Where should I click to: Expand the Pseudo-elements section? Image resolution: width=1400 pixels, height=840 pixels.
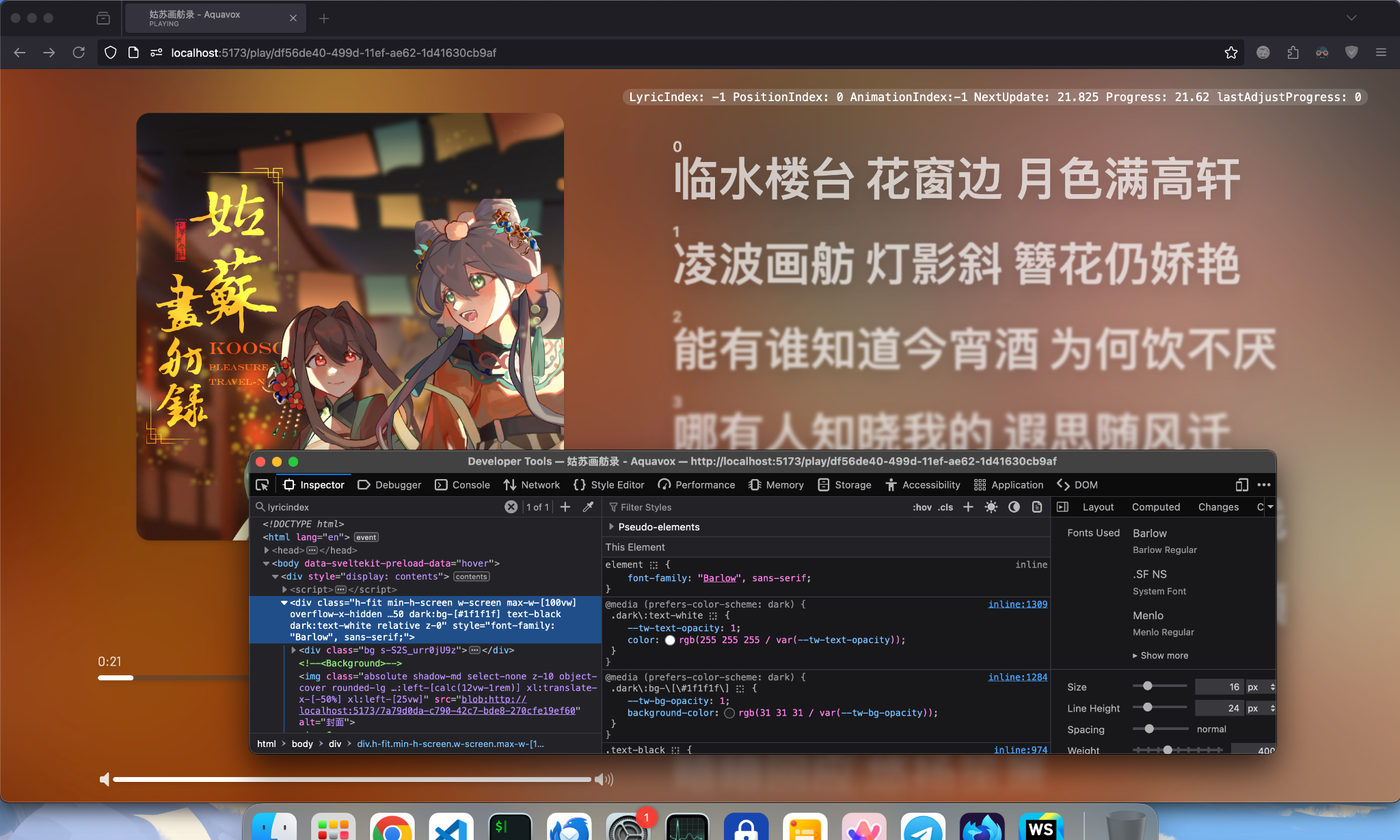pyautogui.click(x=612, y=526)
